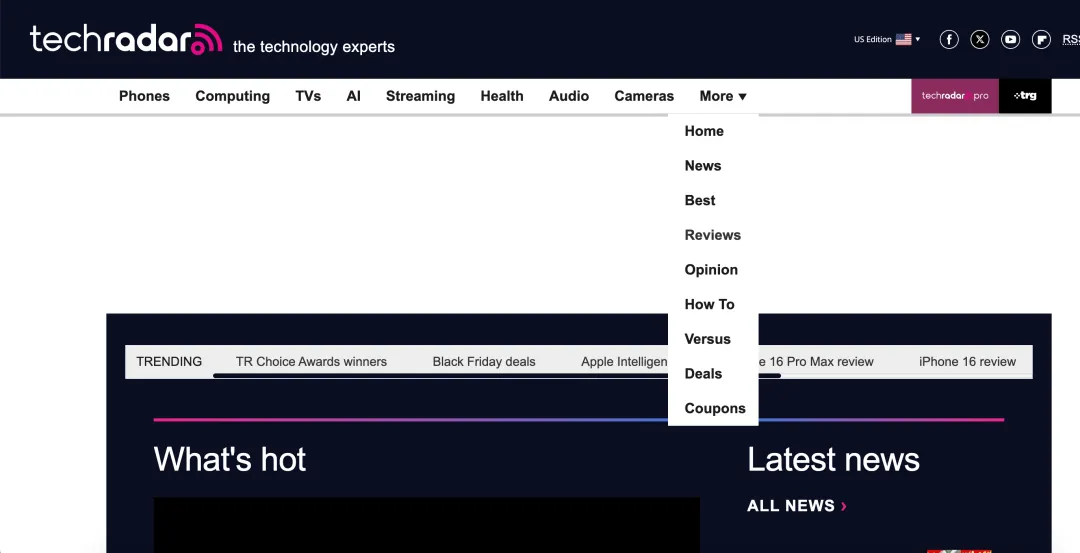The height and width of the screenshot is (553, 1080).
Task: Click TR Choice Awards winners link
Action: pos(311,361)
